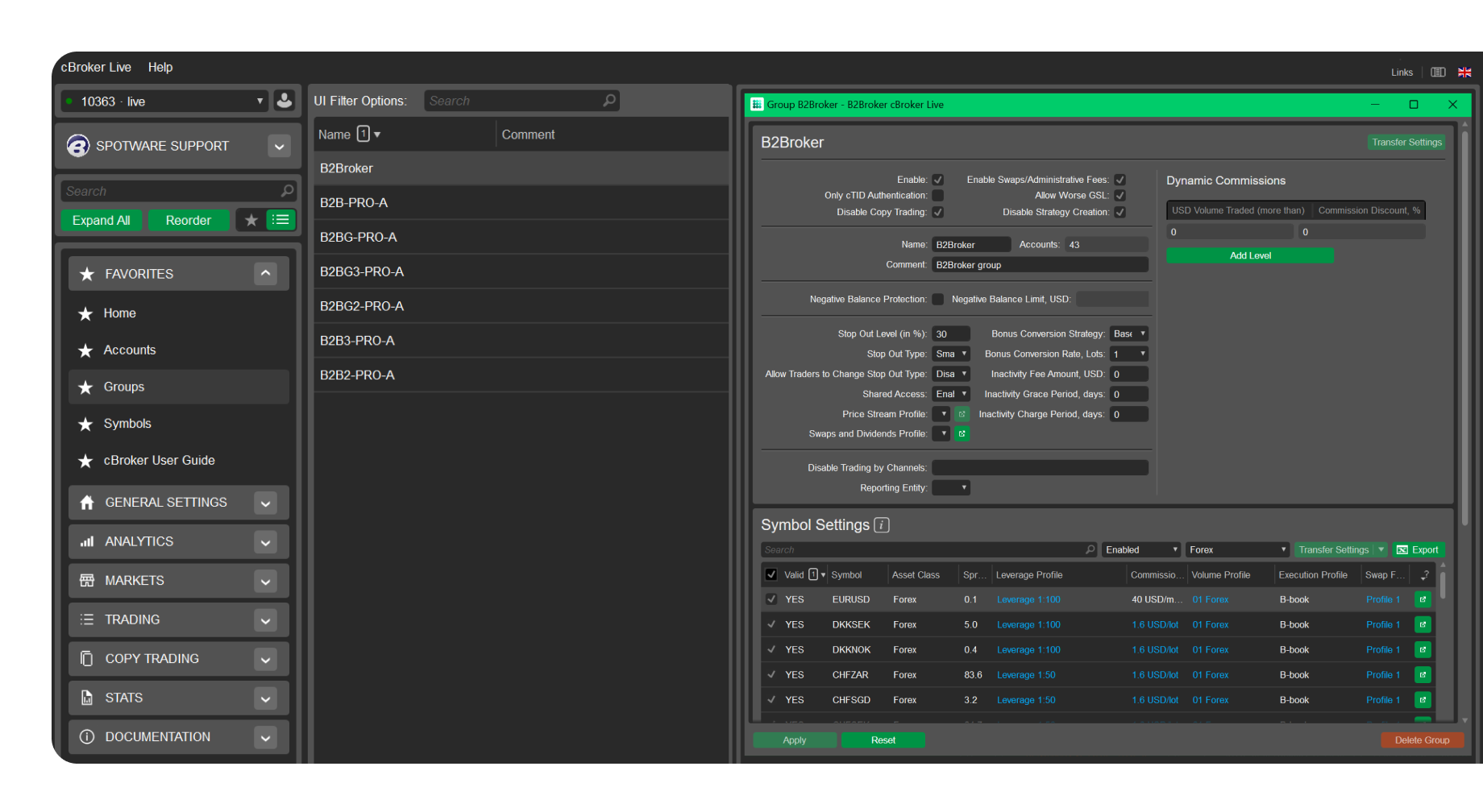The height and width of the screenshot is (812, 1483).
Task: Open the CHFSGD row external link icon
Action: (1423, 700)
